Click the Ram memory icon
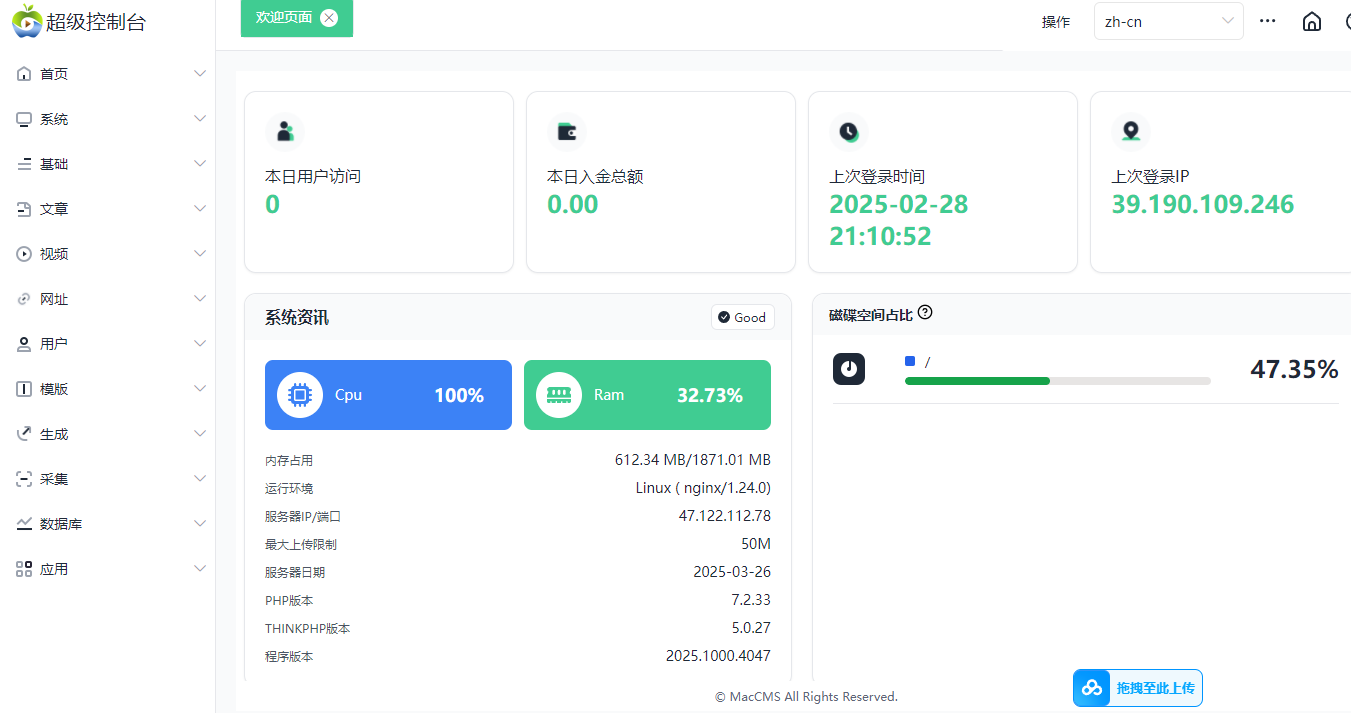This screenshot has width=1351, height=713. [x=558, y=395]
